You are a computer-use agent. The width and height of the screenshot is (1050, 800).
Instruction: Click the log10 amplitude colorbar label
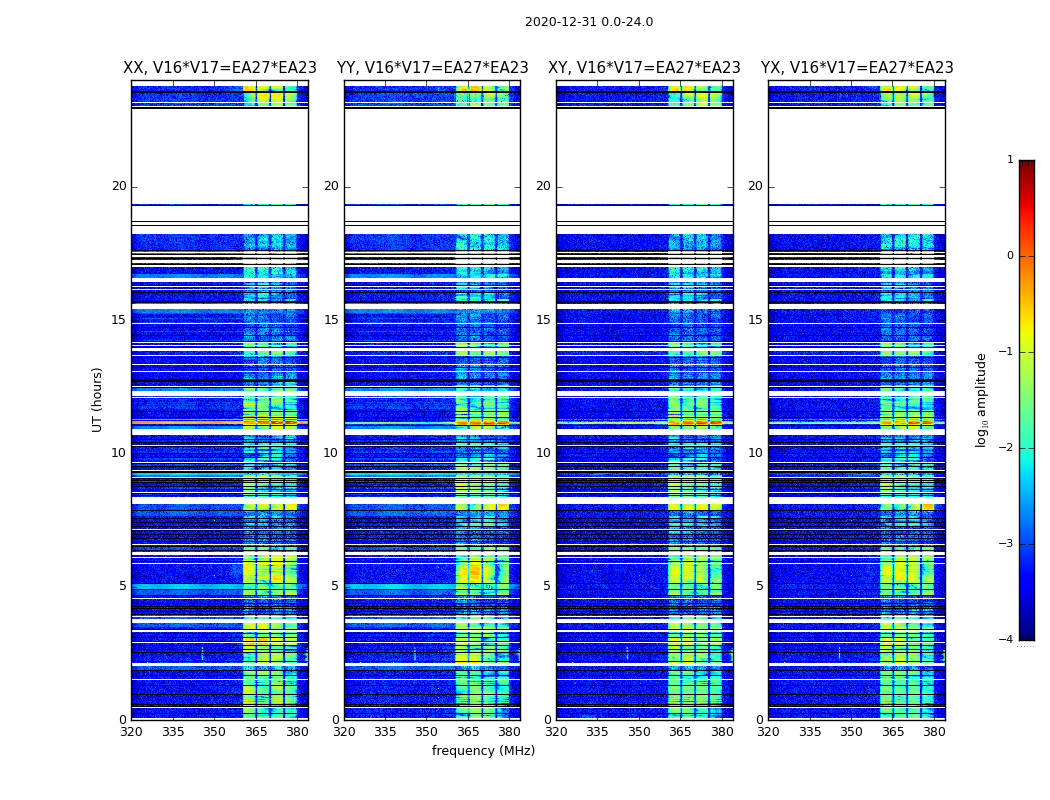tap(981, 400)
